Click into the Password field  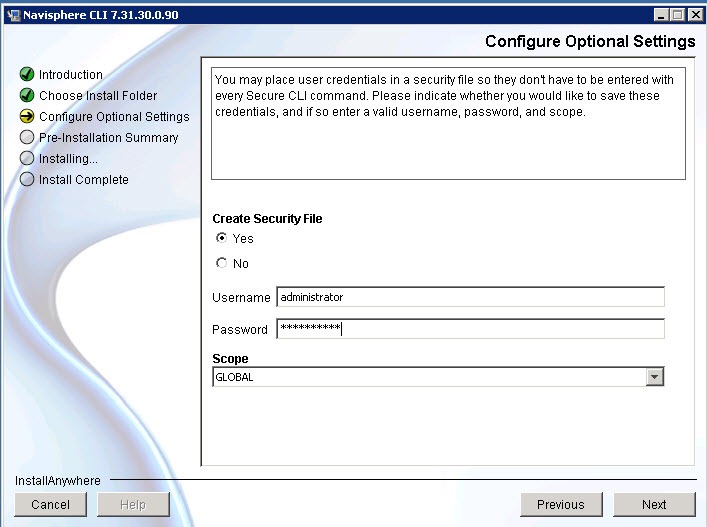470,329
